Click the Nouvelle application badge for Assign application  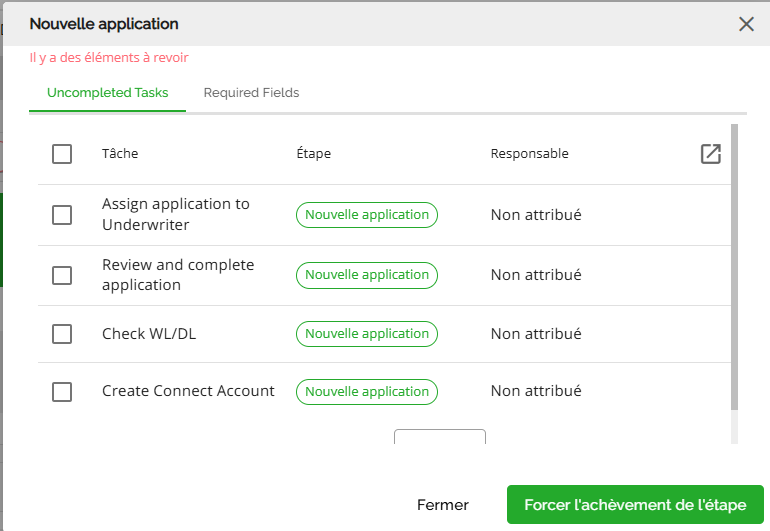pos(367,215)
